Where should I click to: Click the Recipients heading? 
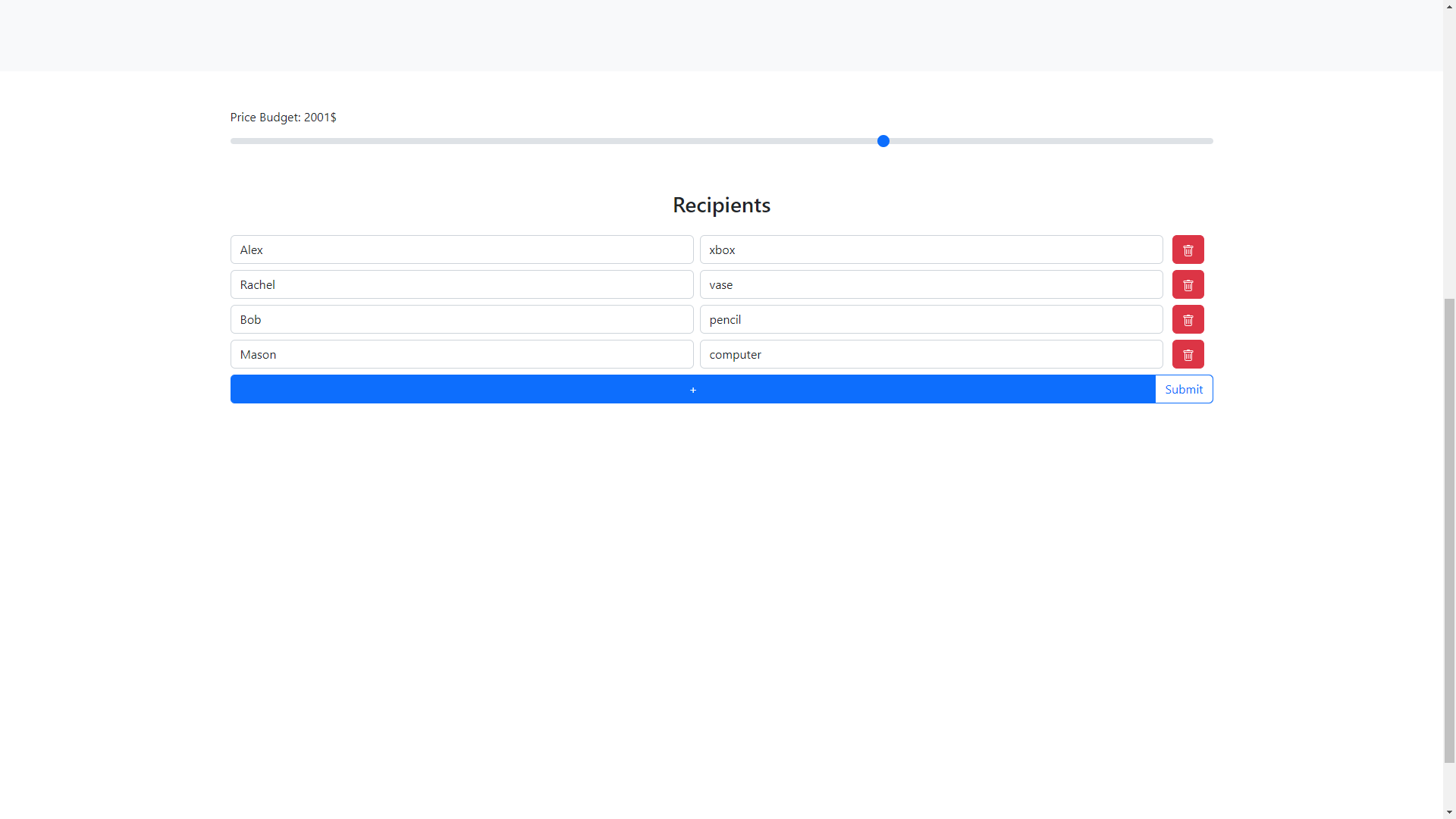(720, 205)
